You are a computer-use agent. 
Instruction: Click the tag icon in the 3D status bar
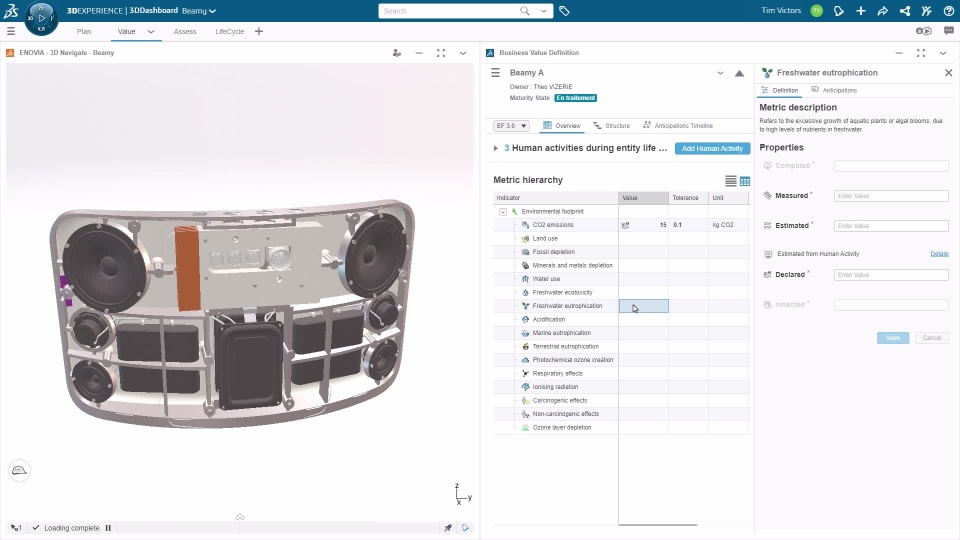pyautogui.click(x=465, y=528)
